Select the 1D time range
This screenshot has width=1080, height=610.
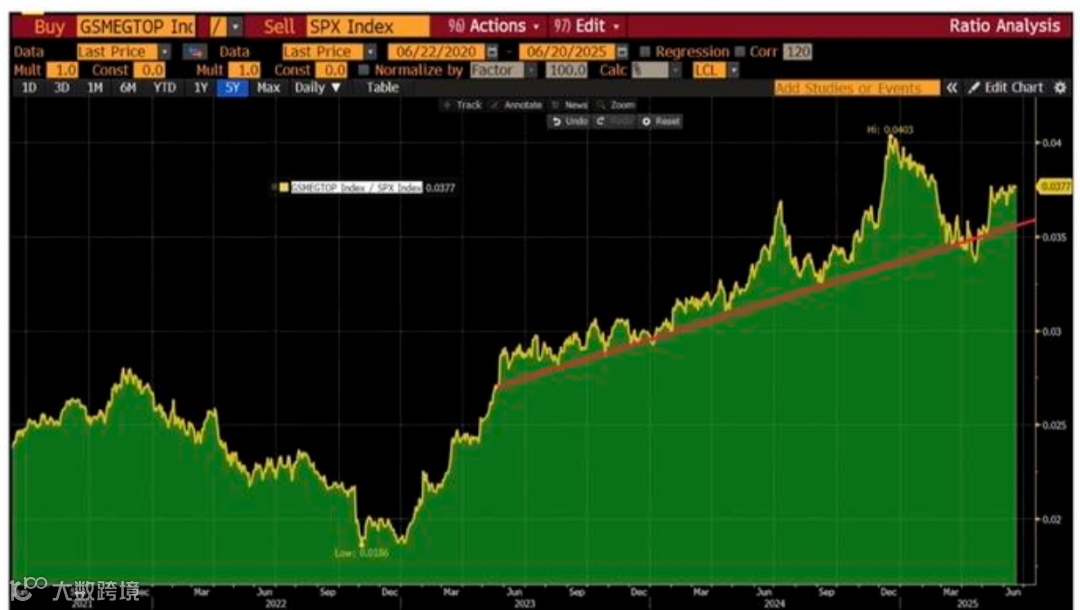(29, 87)
